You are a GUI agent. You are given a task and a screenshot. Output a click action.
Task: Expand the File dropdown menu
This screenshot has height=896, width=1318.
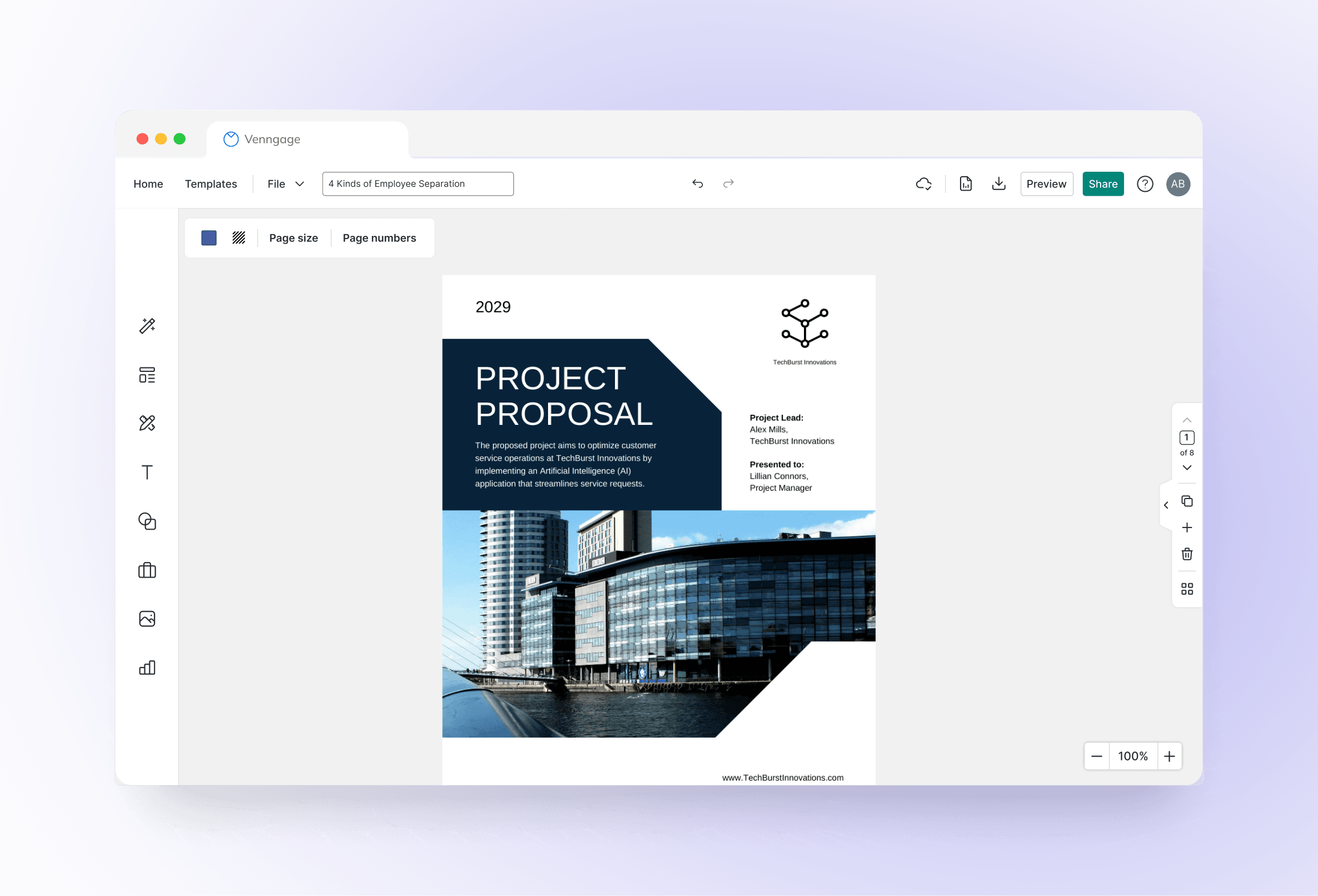pyautogui.click(x=286, y=184)
